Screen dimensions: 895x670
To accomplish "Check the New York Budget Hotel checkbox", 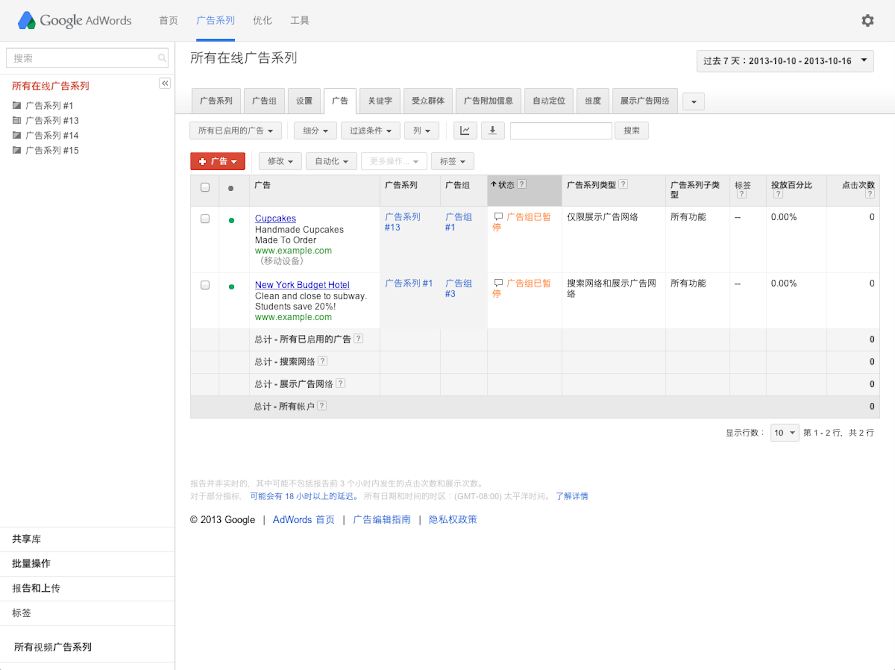I will 205,285.
